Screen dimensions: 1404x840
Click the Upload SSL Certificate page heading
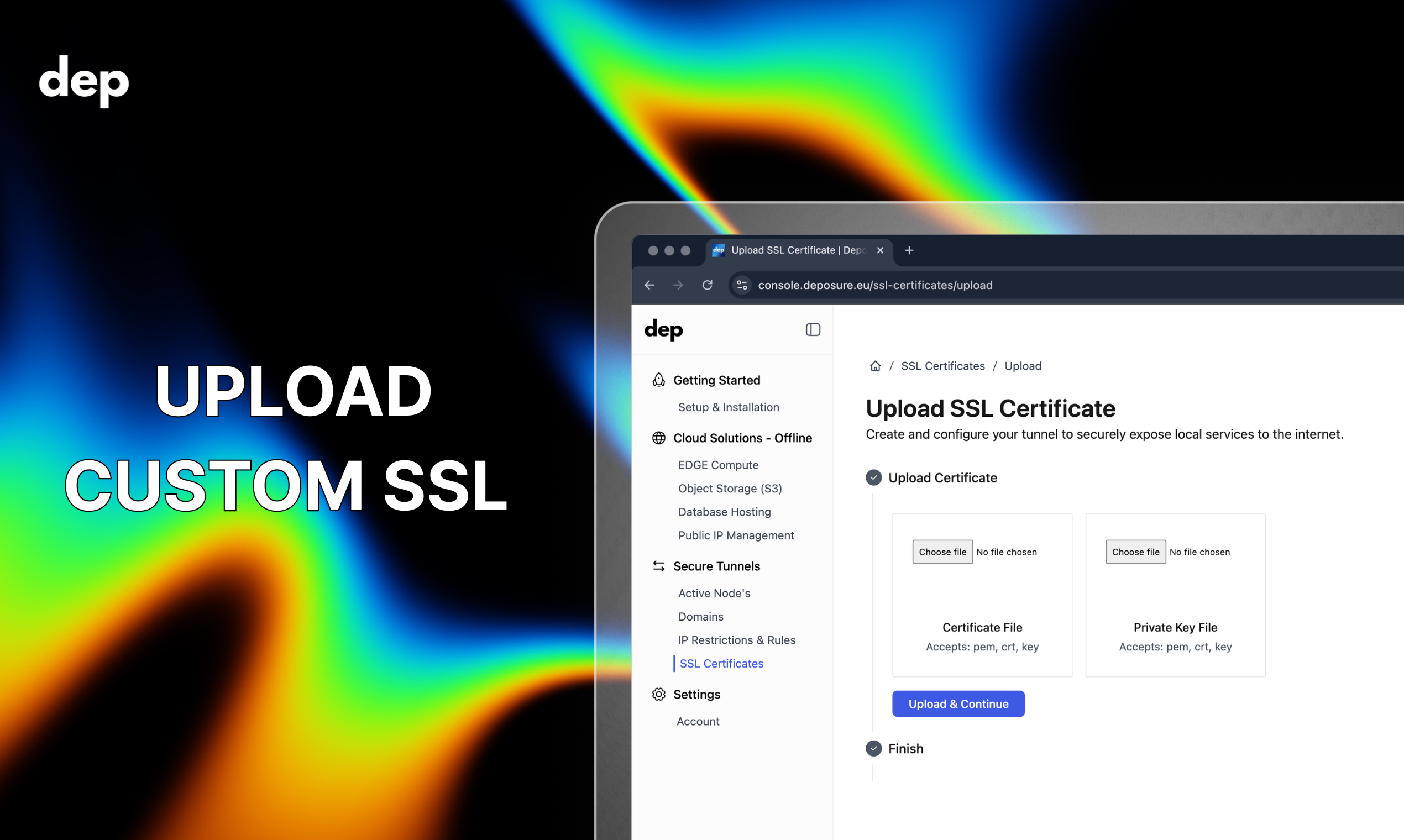coord(990,409)
